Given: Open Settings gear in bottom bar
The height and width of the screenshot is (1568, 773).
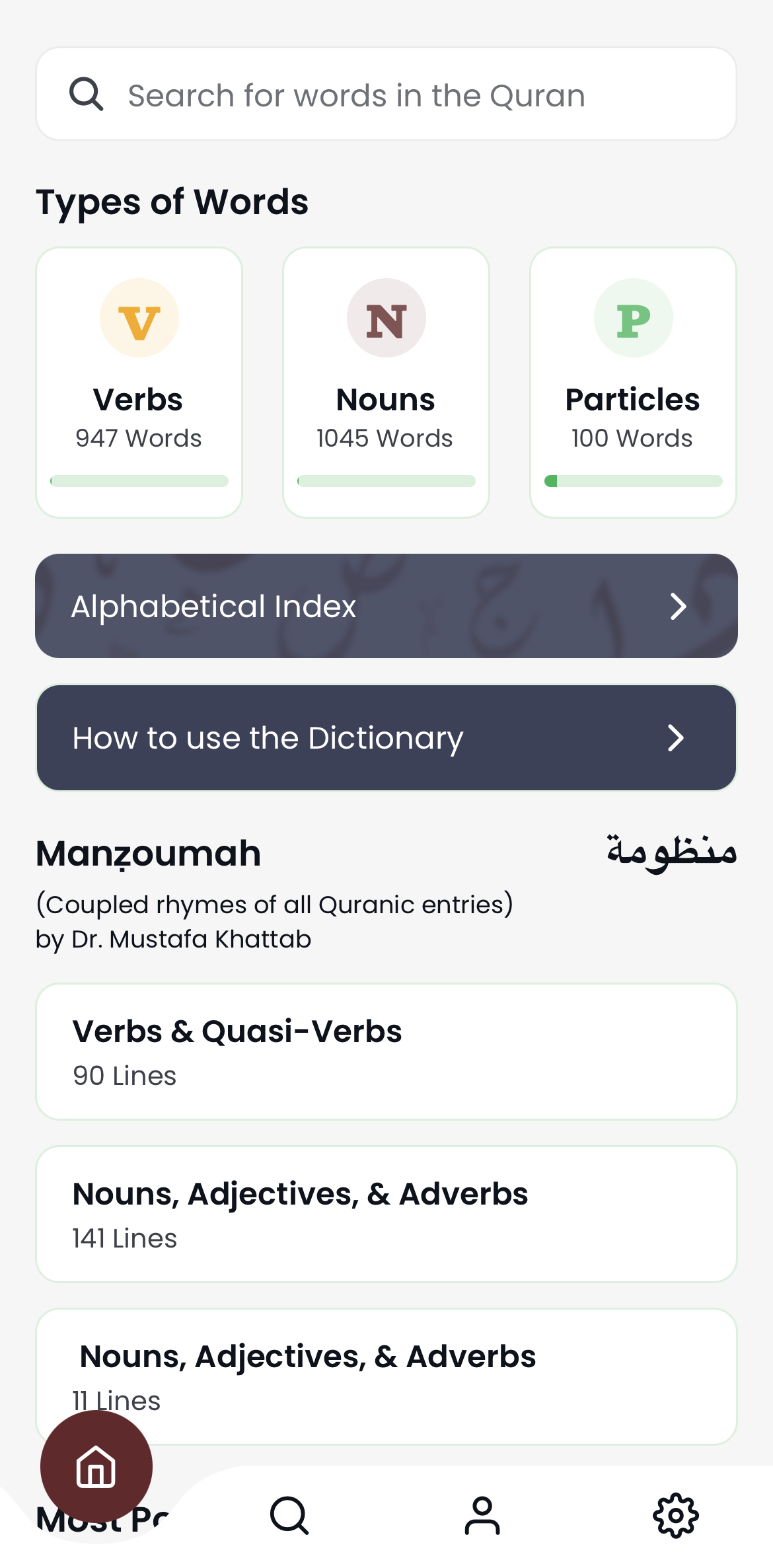Looking at the screenshot, I should (676, 1515).
